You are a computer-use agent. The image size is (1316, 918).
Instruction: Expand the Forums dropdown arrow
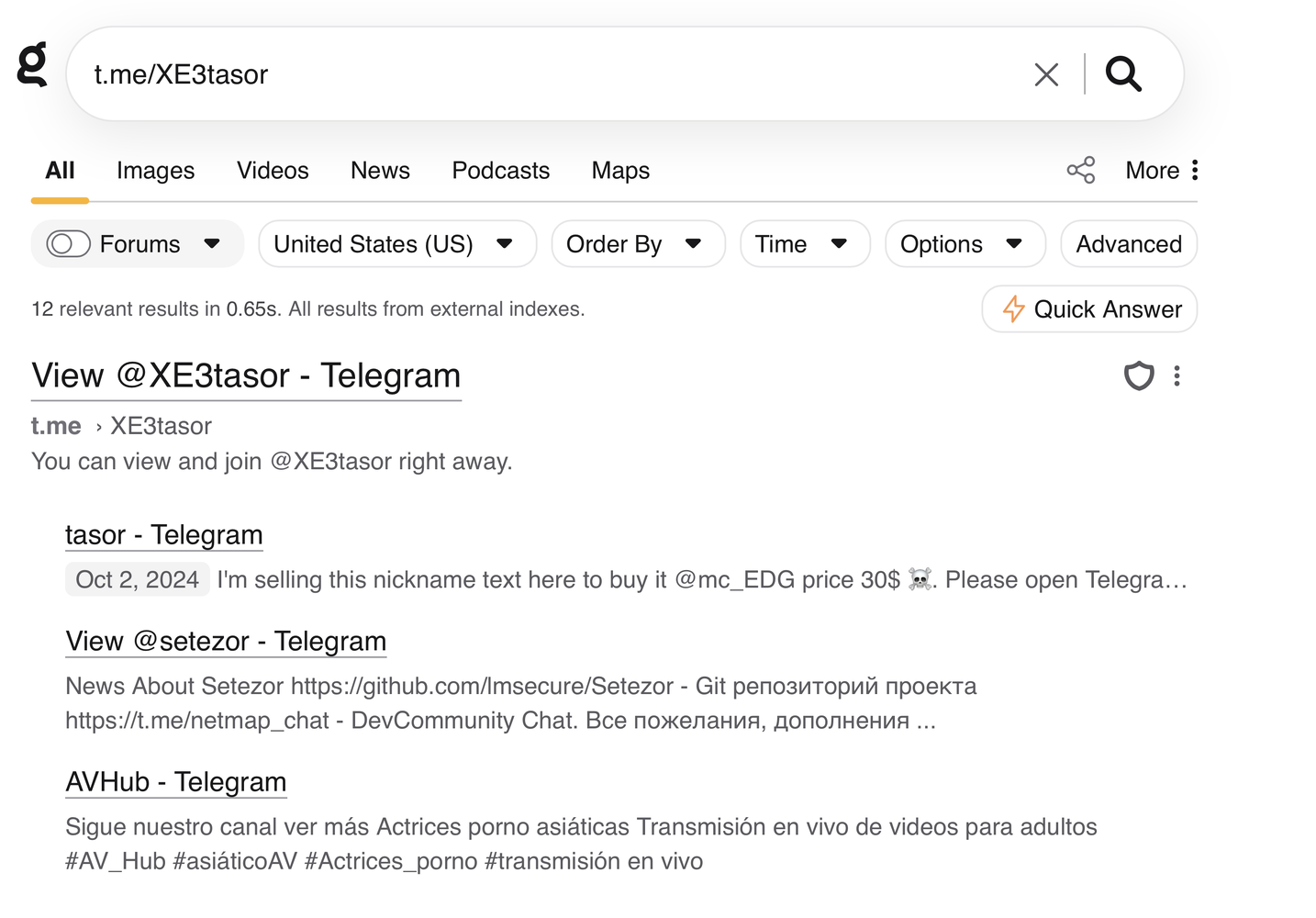coord(212,244)
